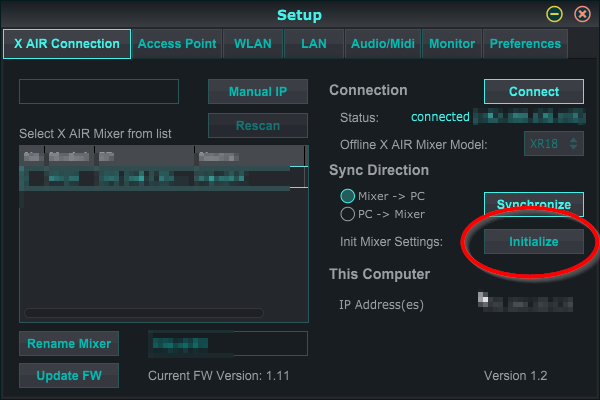Click the Connect button
600x400 pixels.
tap(534, 91)
